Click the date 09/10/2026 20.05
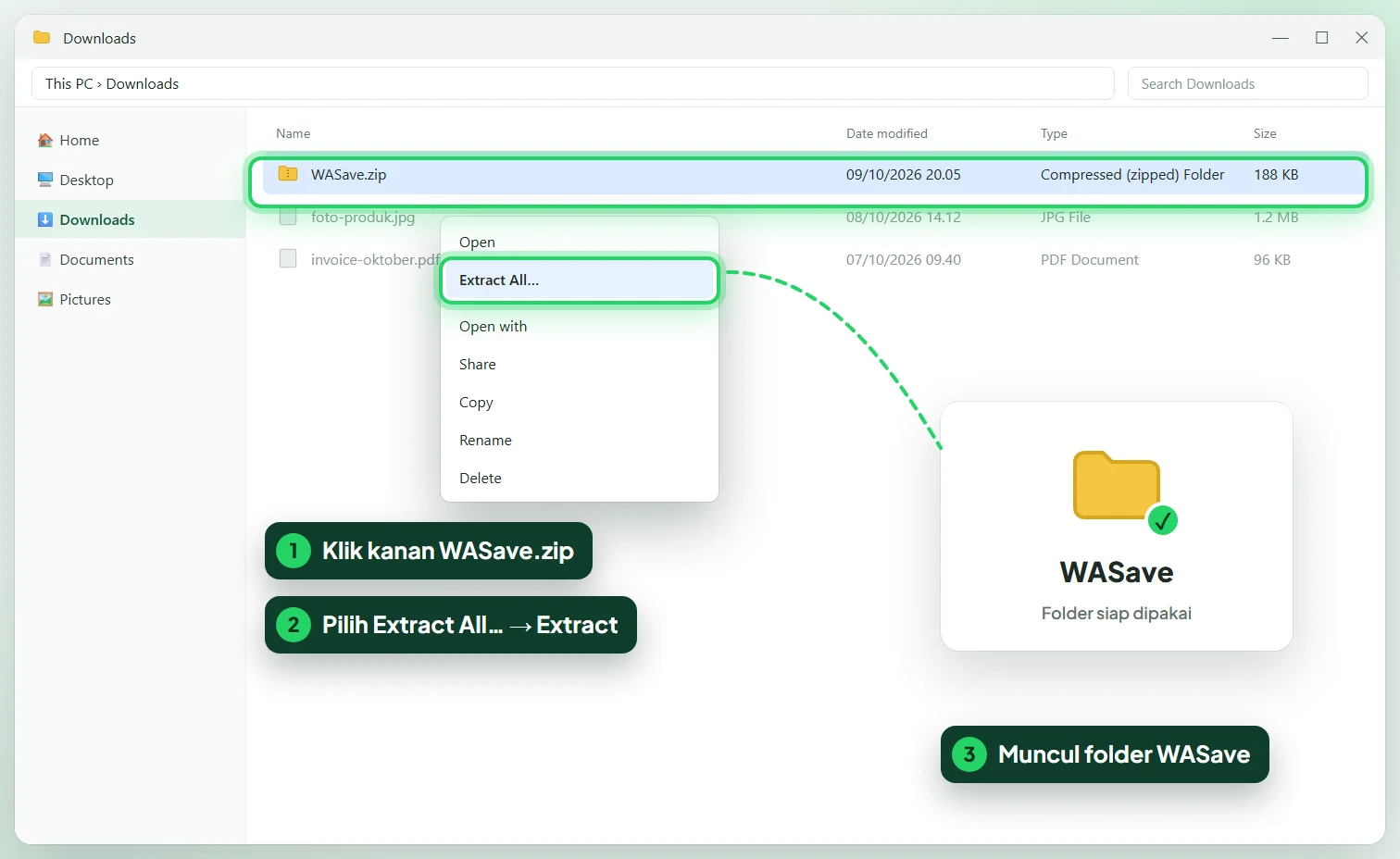The width and height of the screenshot is (1400, 859). (904, 174)
